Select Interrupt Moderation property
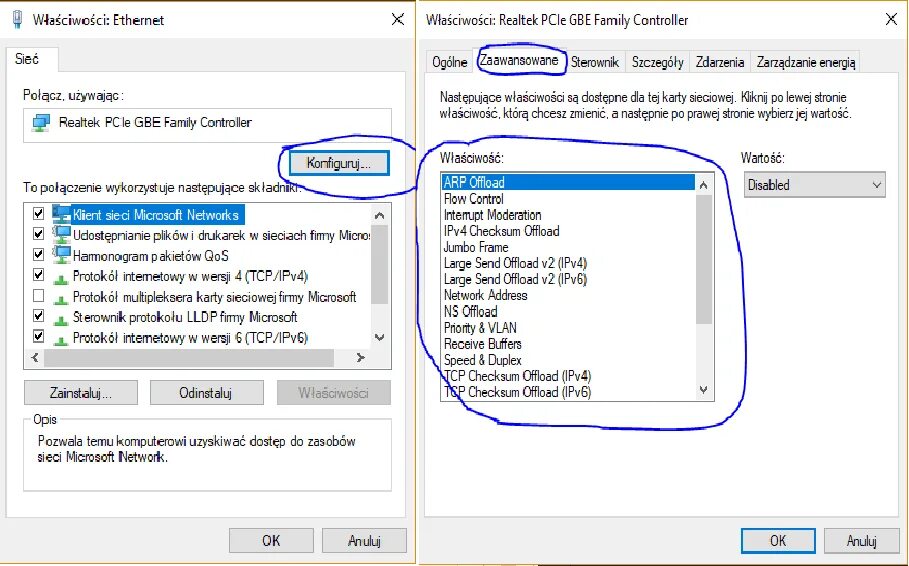The image size is (909, 566). [x=568, y=215]
